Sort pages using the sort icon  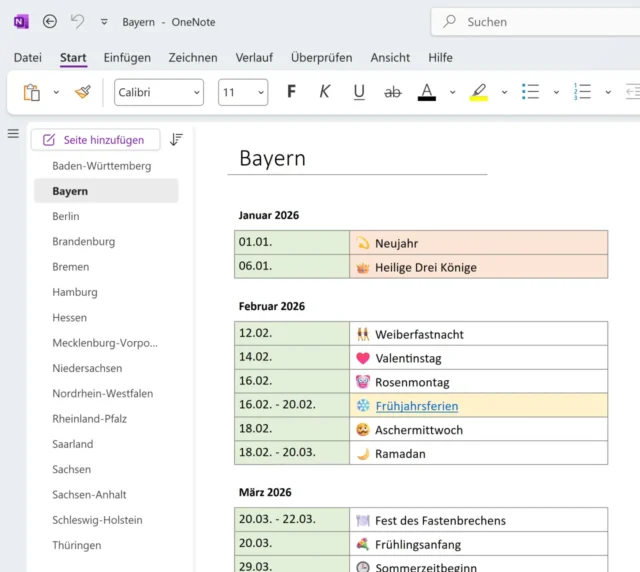(x=176, y=140)
